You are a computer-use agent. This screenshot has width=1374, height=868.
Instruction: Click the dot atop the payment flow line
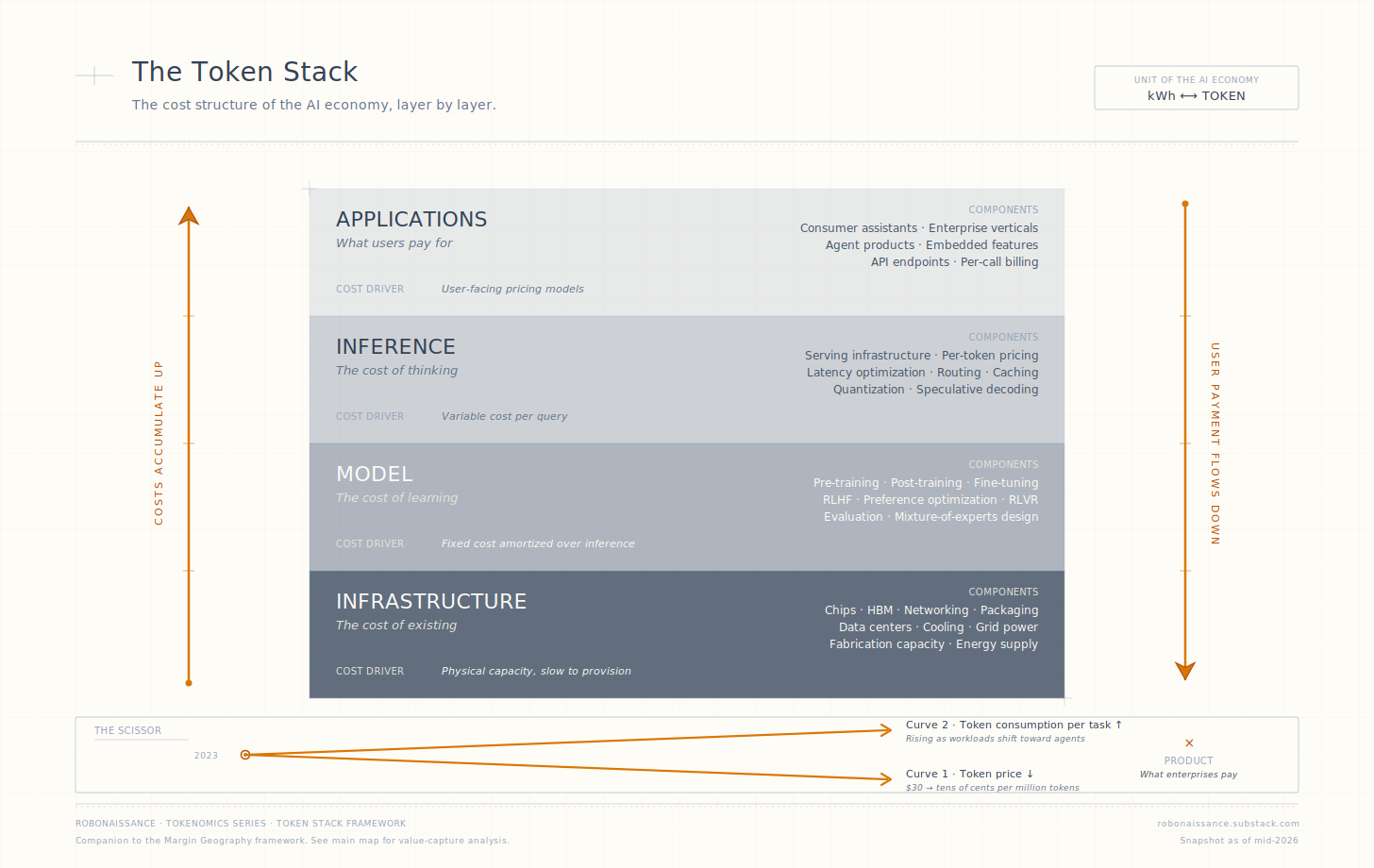1185,204
